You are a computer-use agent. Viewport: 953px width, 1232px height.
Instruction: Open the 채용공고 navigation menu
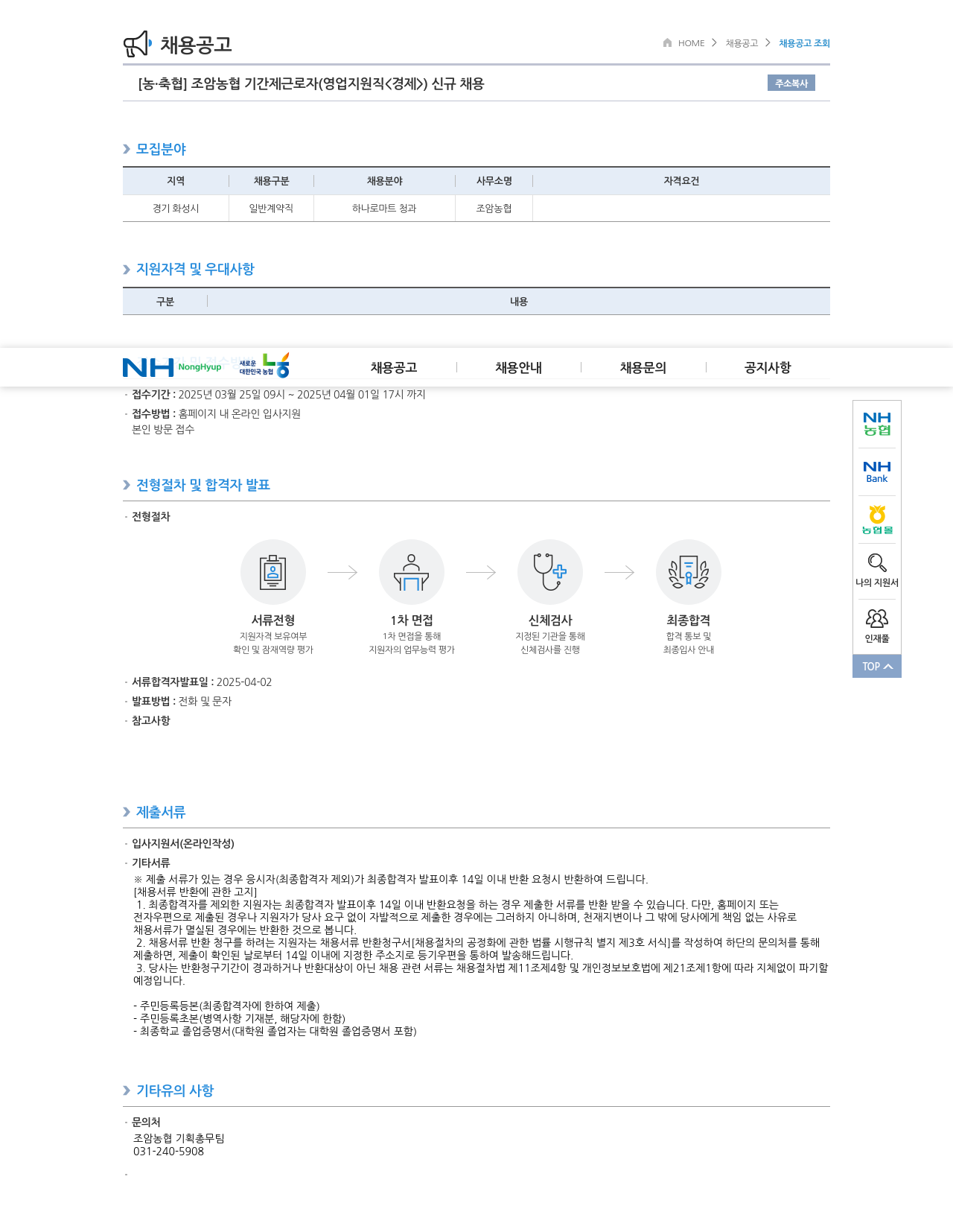point(394,367)
